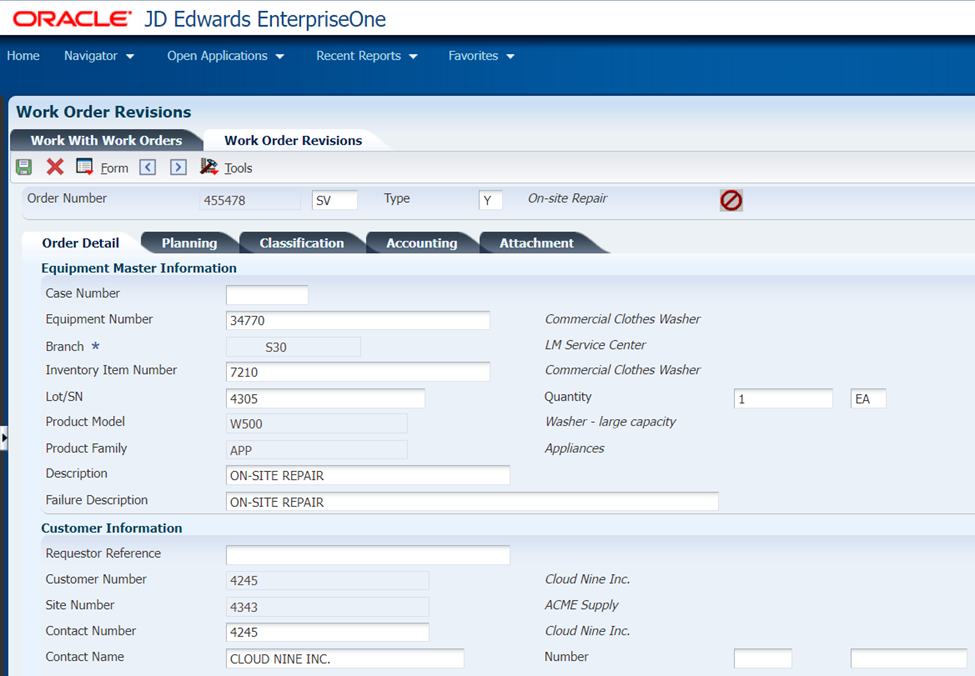Click the Washer - large capacity text
The image size is (975, 676).
coord(611,422)
